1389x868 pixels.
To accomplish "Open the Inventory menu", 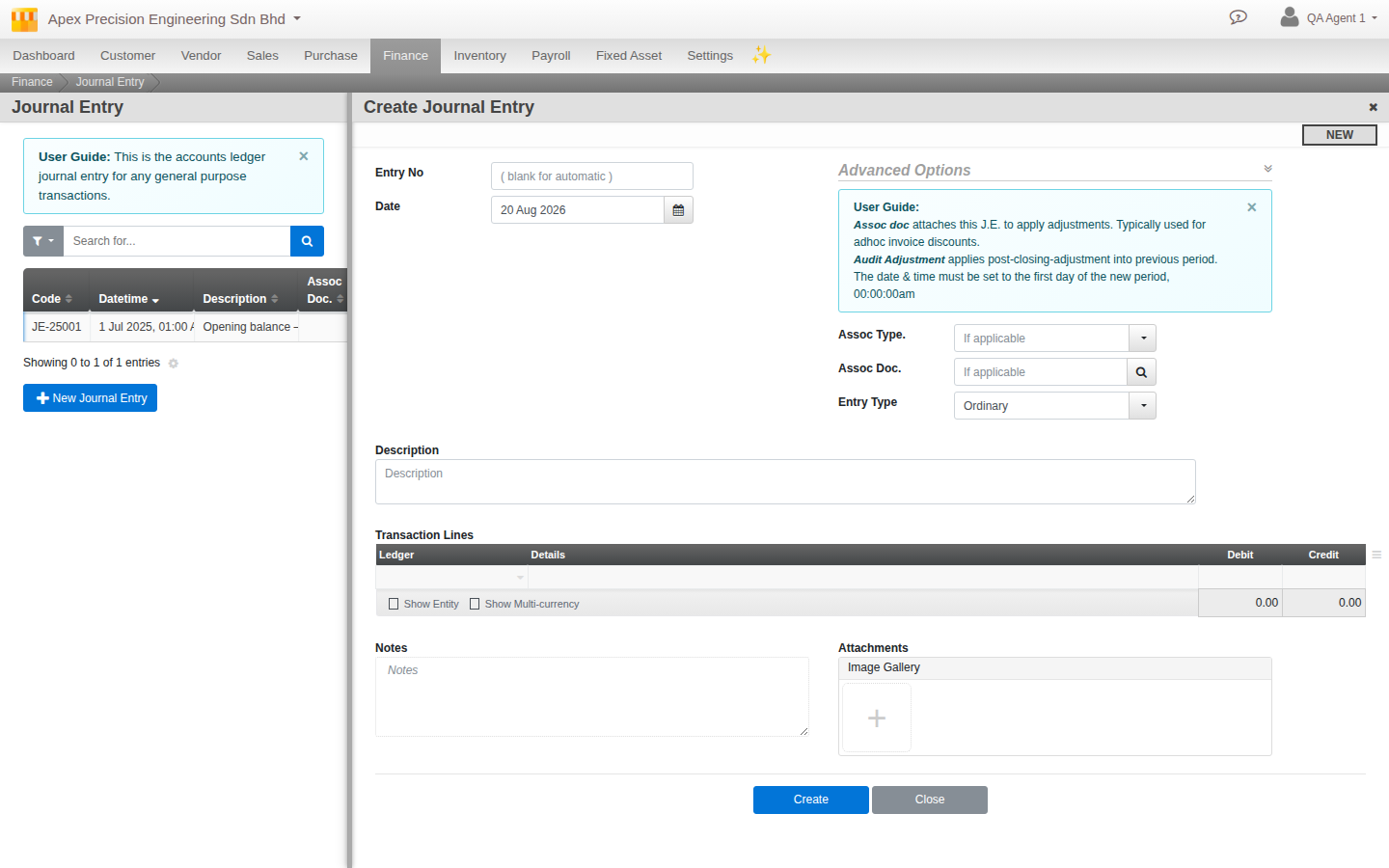I will [479, 56].
